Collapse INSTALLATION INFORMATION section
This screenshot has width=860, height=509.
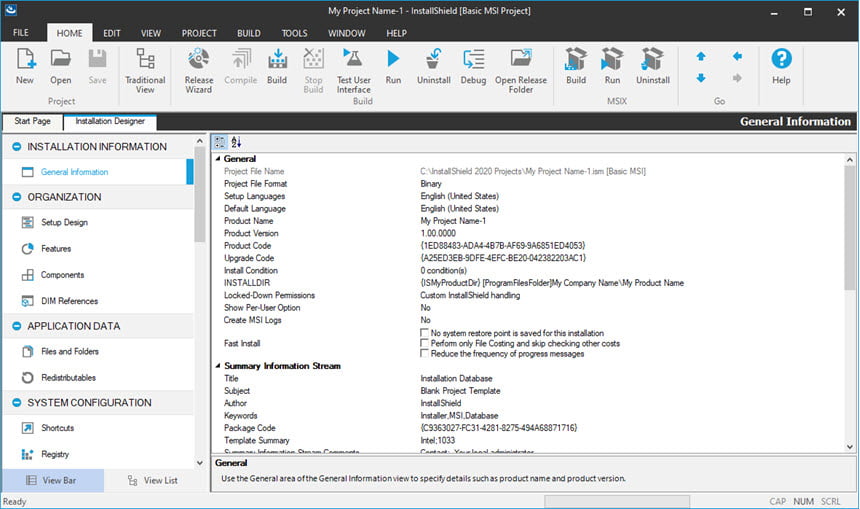coord(16,147)
